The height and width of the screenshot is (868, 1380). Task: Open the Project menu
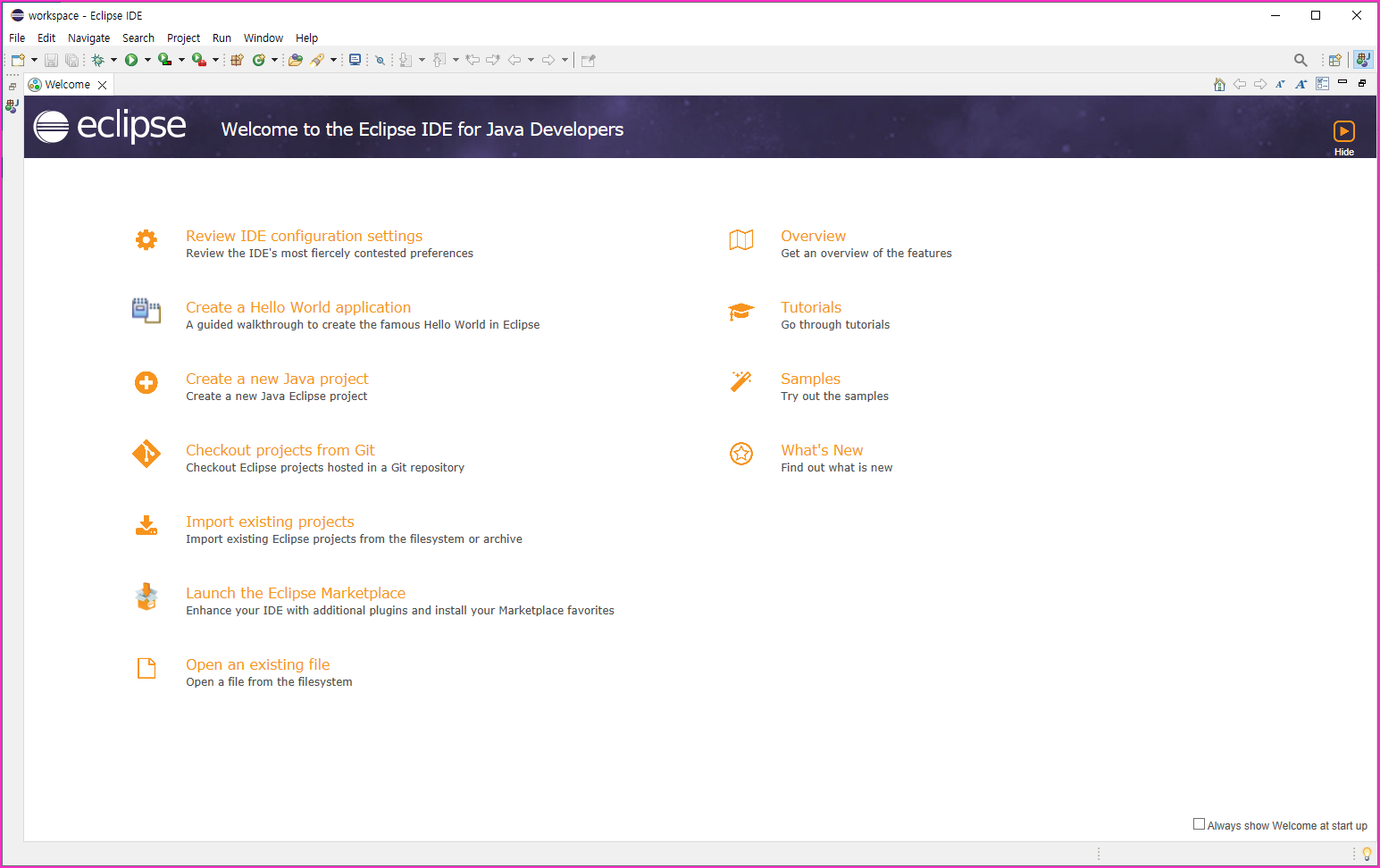(183, 38)
